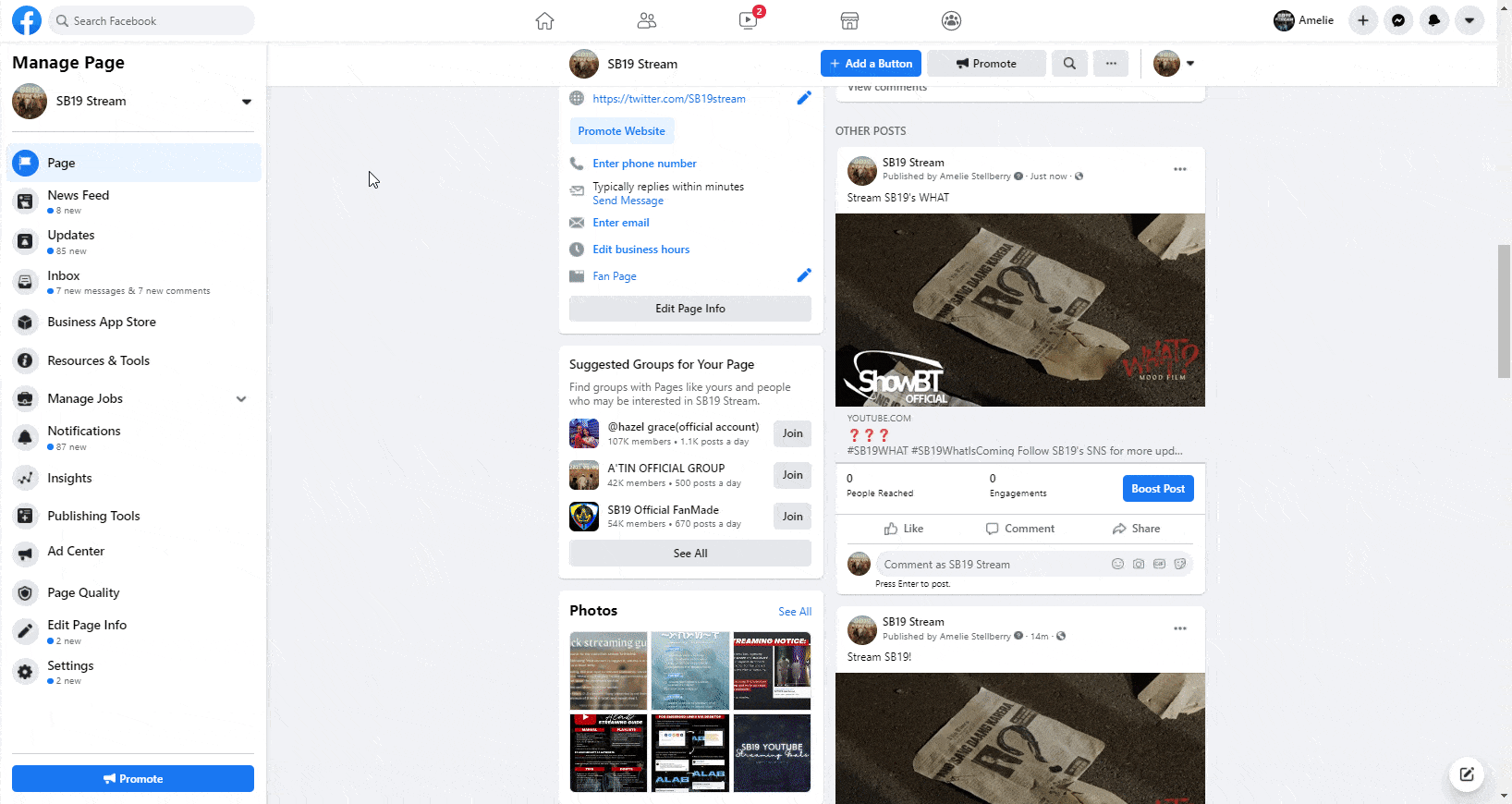Open Resources & Tools
This screenshot has width=1512, height=804.
(x=134, y=360)
